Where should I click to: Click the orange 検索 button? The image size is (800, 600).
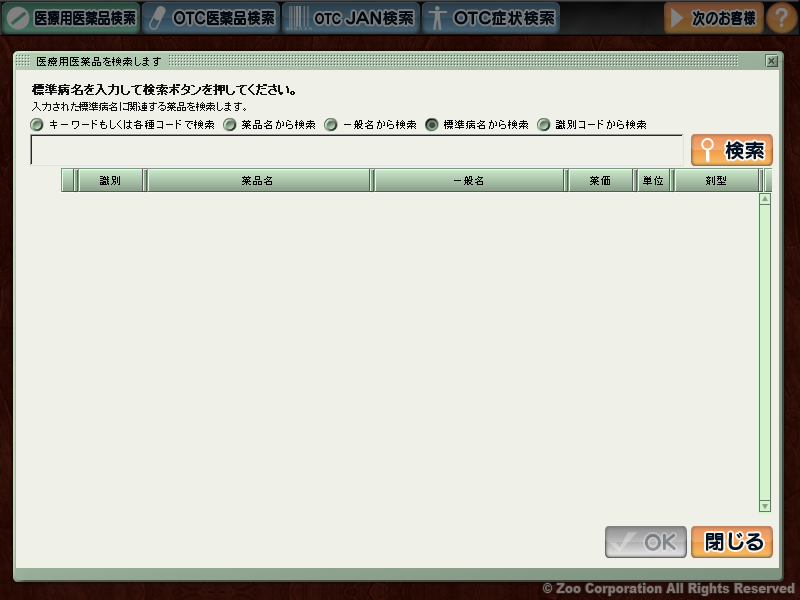[732, 150]
